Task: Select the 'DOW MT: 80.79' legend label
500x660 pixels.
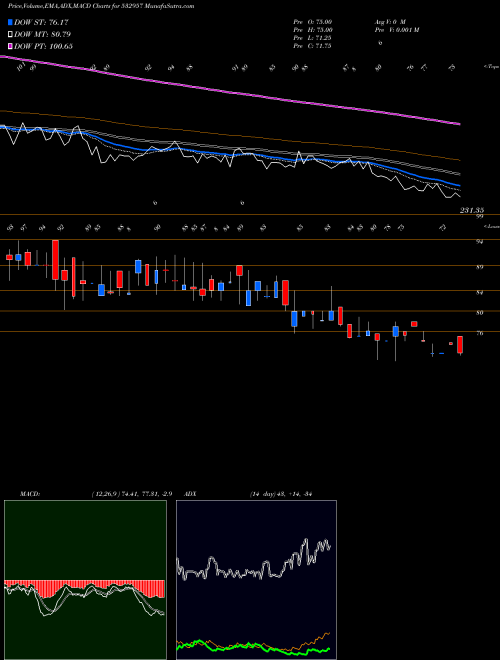Action: click(42, 34)
